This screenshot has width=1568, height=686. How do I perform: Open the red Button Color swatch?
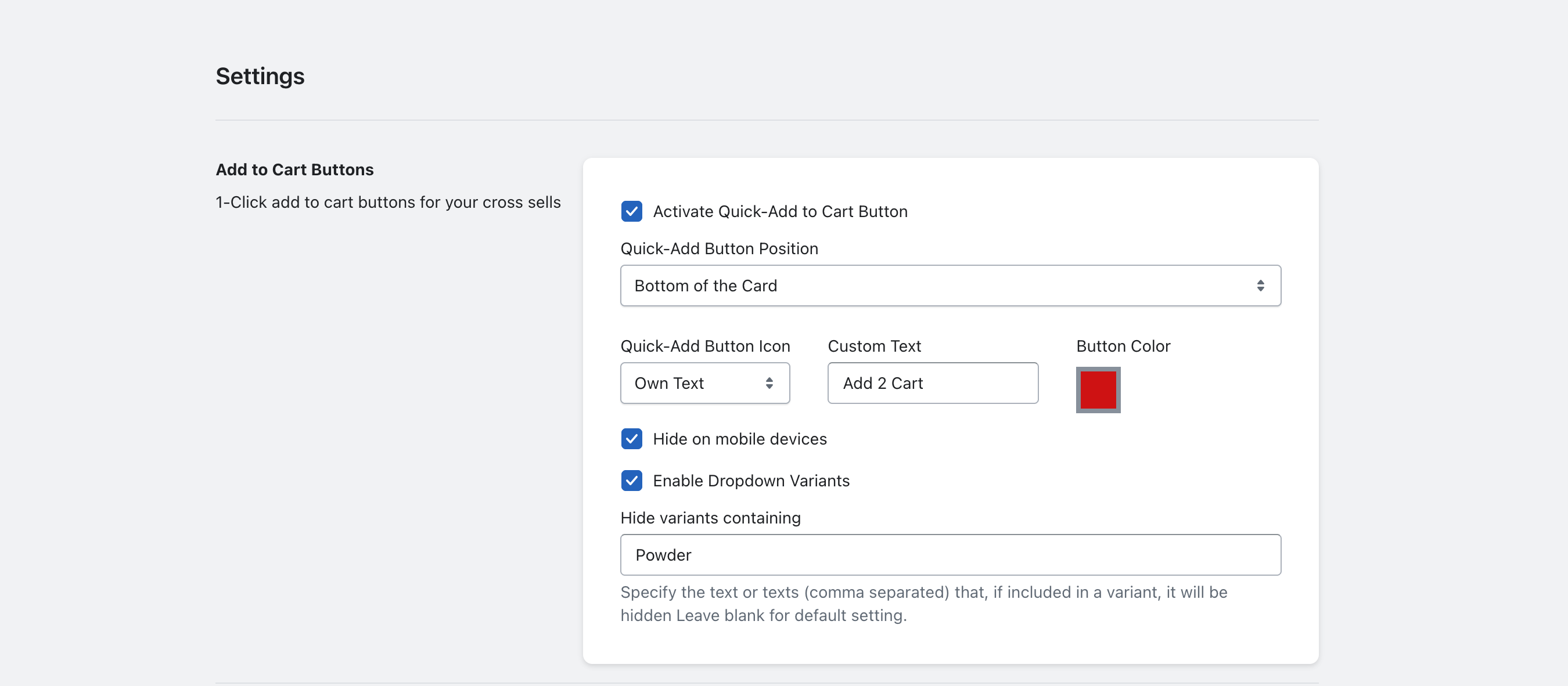[x=1098, y=389]
